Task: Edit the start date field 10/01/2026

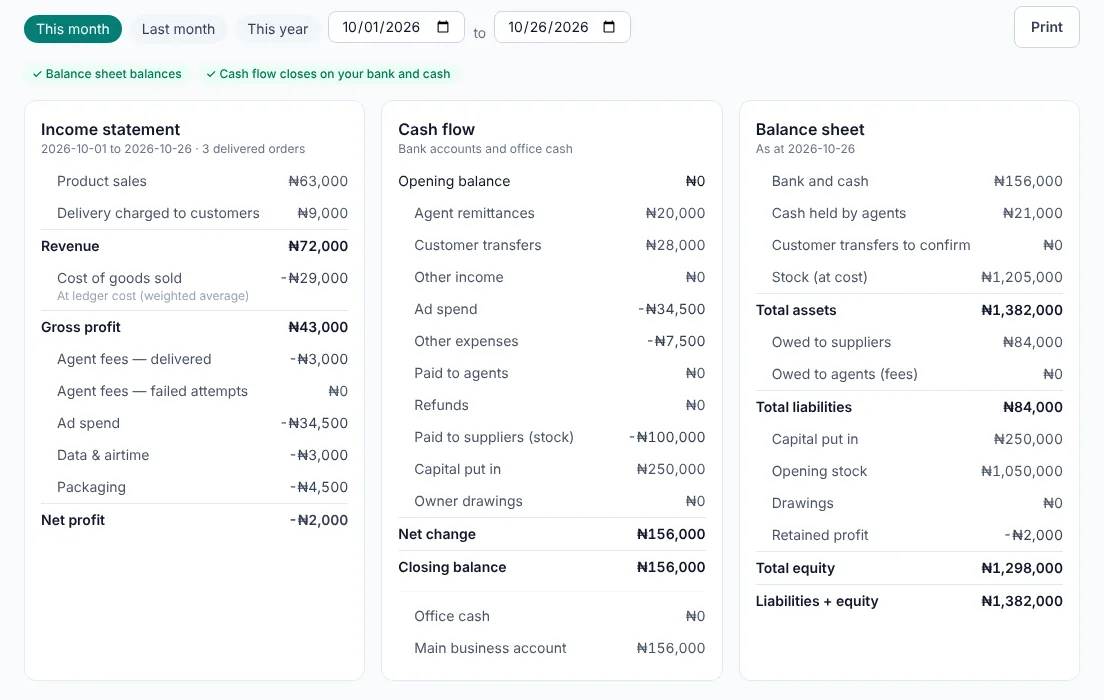Action: [x=396, y=27]
